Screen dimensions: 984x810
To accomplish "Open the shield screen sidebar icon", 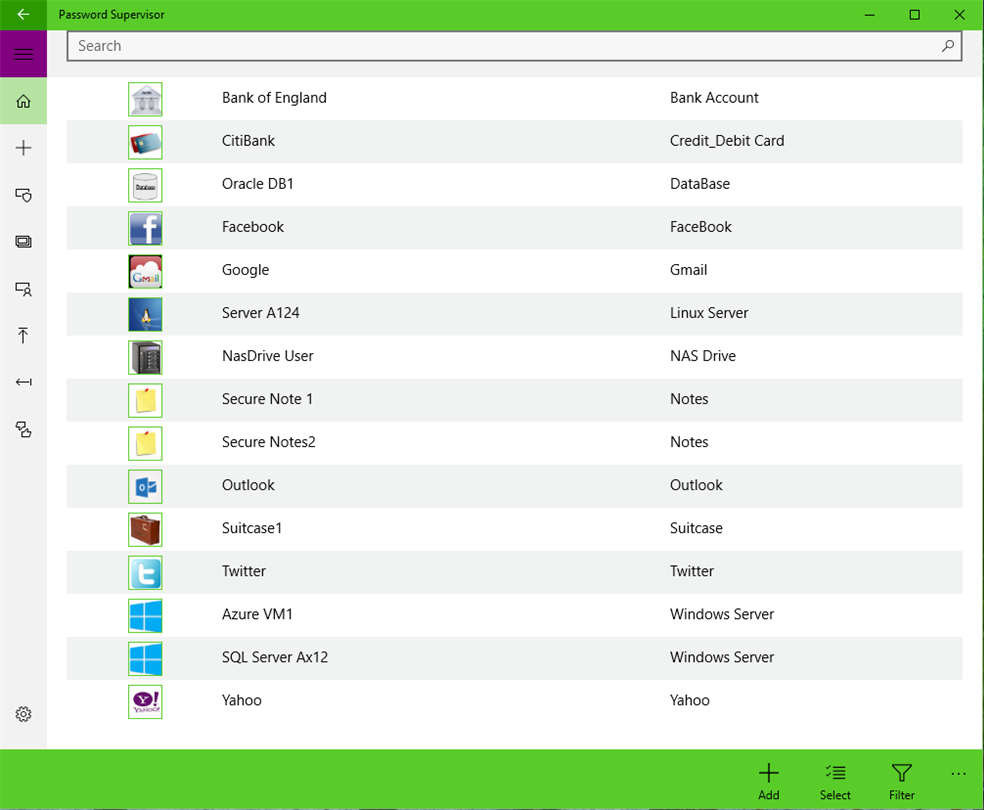I will [23, 195].
